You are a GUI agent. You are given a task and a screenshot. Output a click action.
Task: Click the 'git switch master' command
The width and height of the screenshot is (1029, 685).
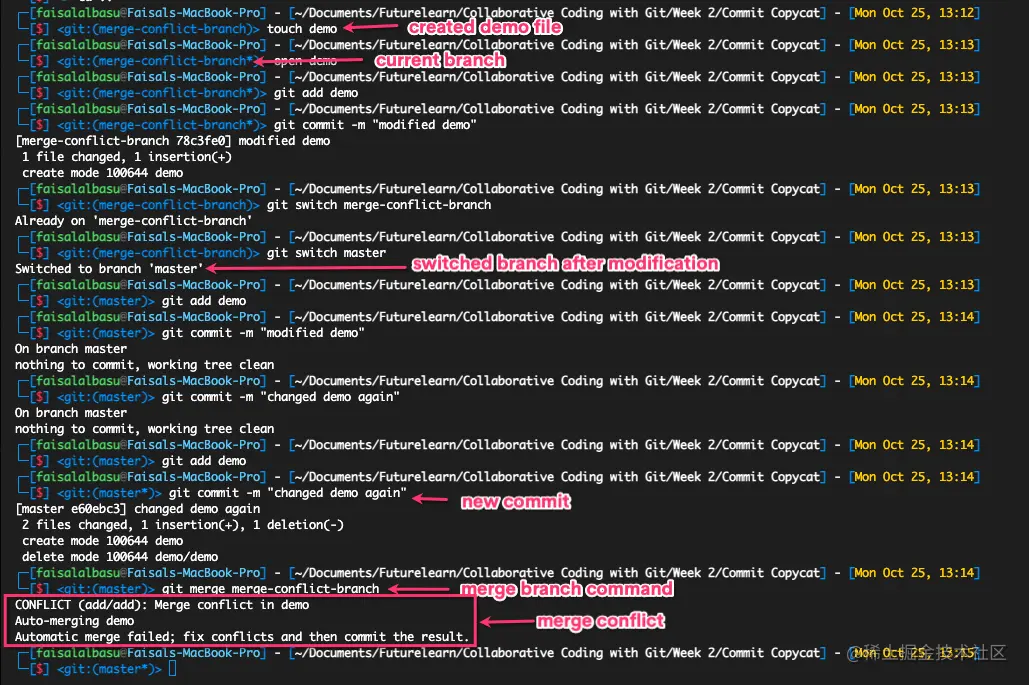(326, 253)
